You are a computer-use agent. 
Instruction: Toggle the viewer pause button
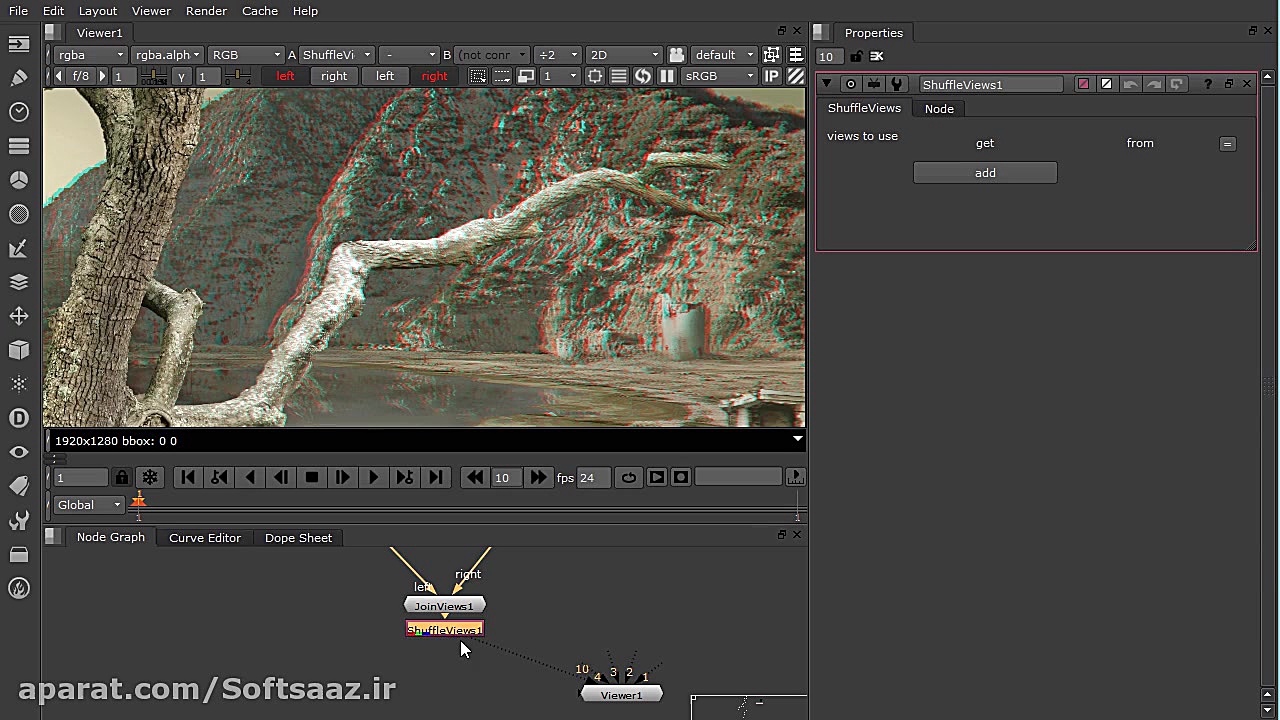[667, 76]
